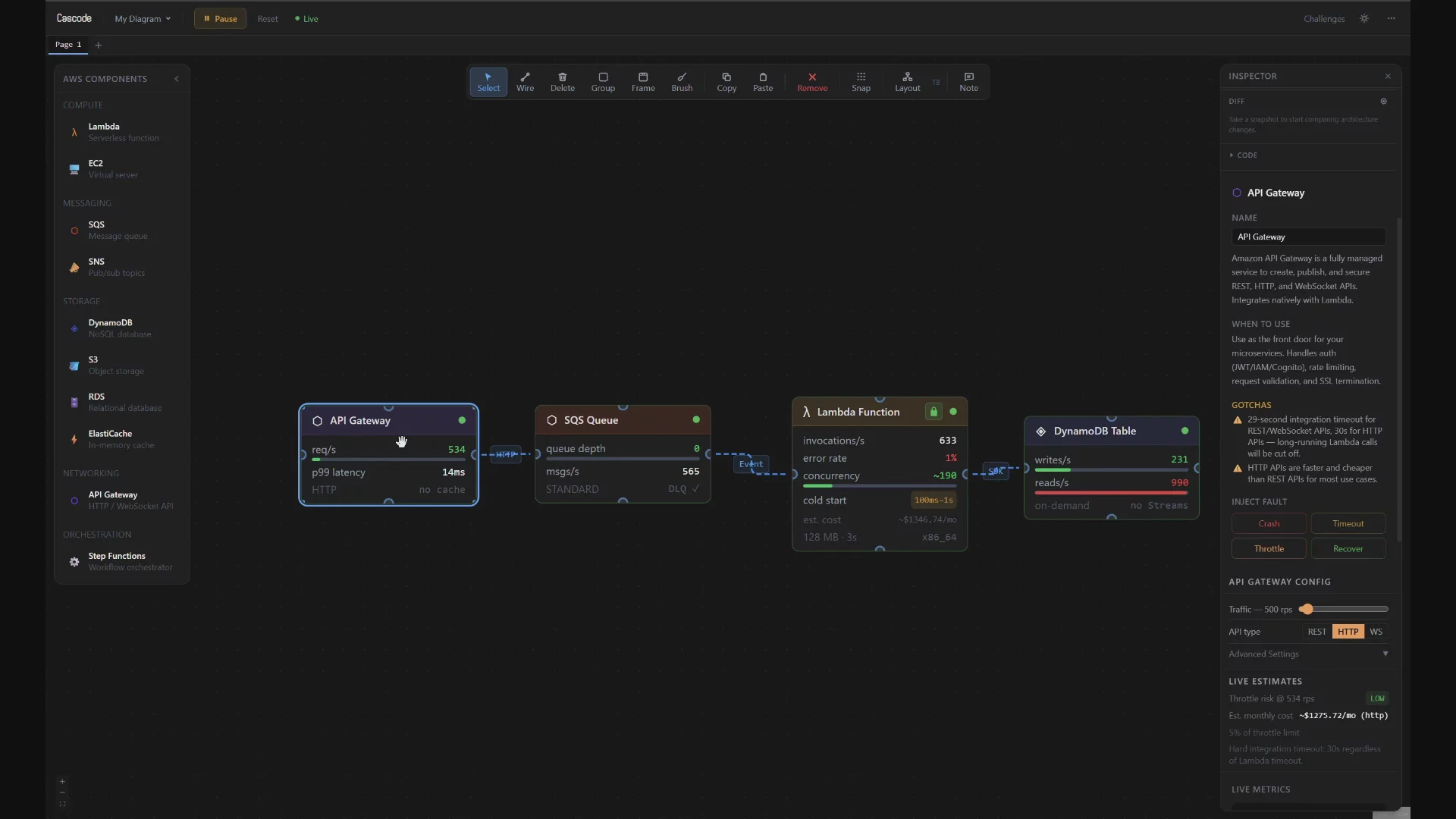The image size is (1456, 819).
Task: Click the HTTP wire label
Action: click(506, 455)
